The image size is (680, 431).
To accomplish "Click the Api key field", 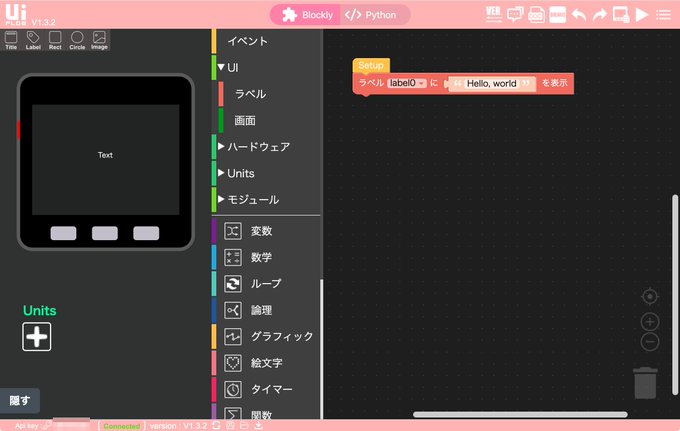I will tap(72, 426).
